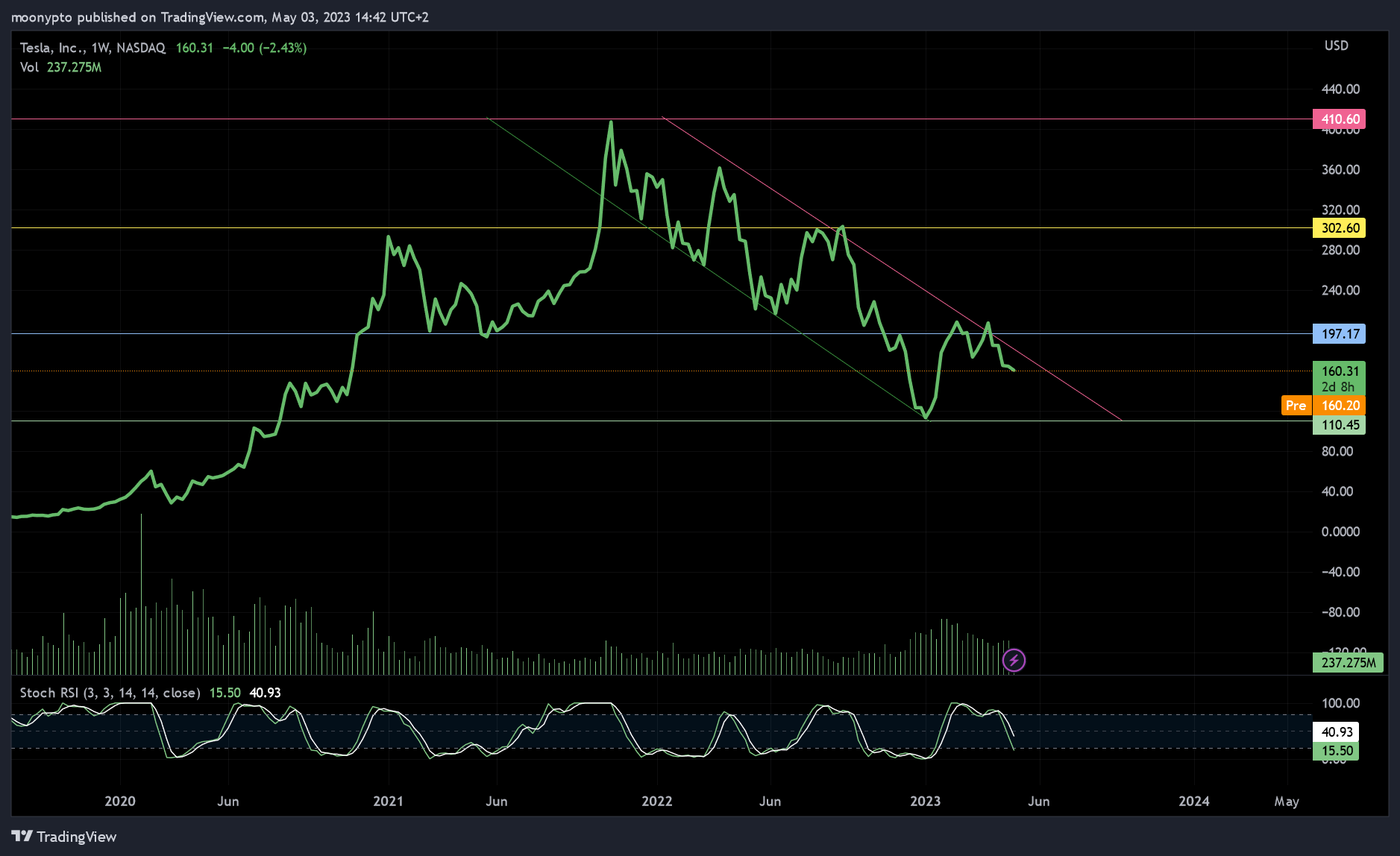This screenshot has width=1400, height=856.
Task: Click the 2024 time axis label
Action: [1194, 801]
